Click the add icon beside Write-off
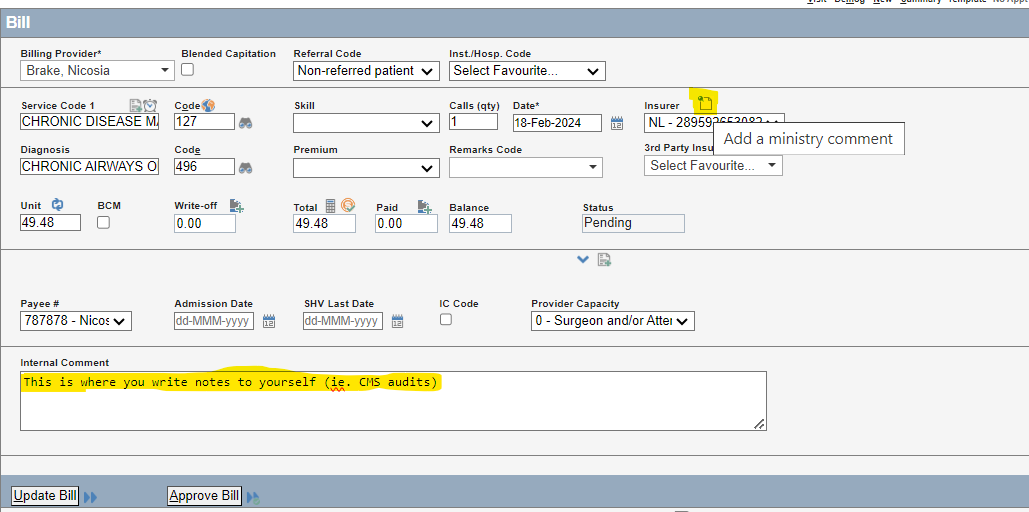Viewport: 1029px width, 512px height. pos(236,206)
